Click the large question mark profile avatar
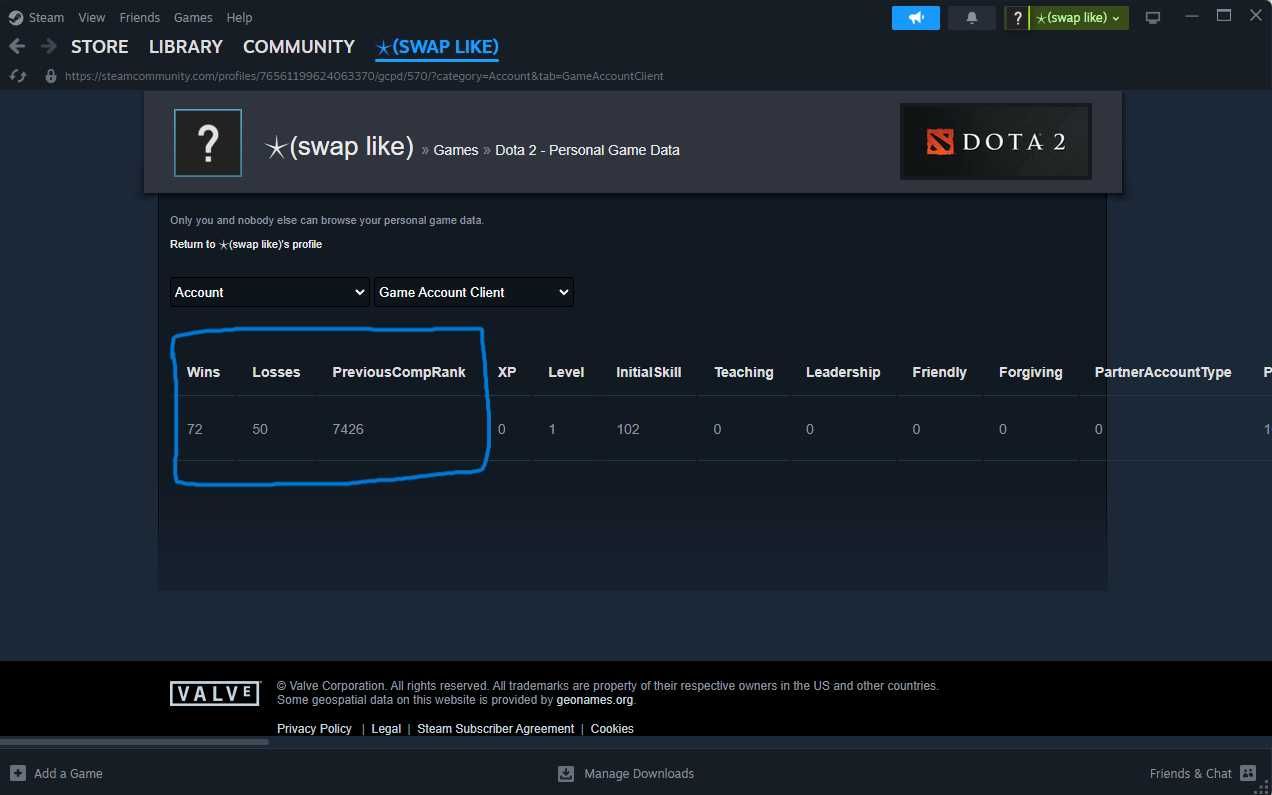This screenshot has width=1272, height=795. 208,143
